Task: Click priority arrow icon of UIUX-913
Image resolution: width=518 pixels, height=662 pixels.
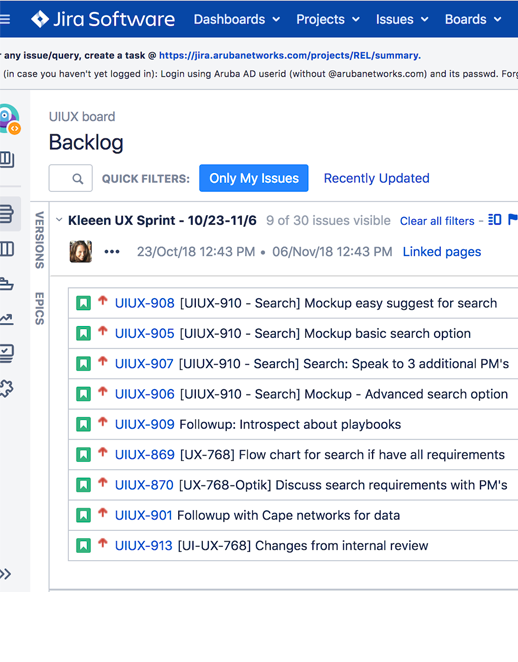Action: [x=103, y=544]
